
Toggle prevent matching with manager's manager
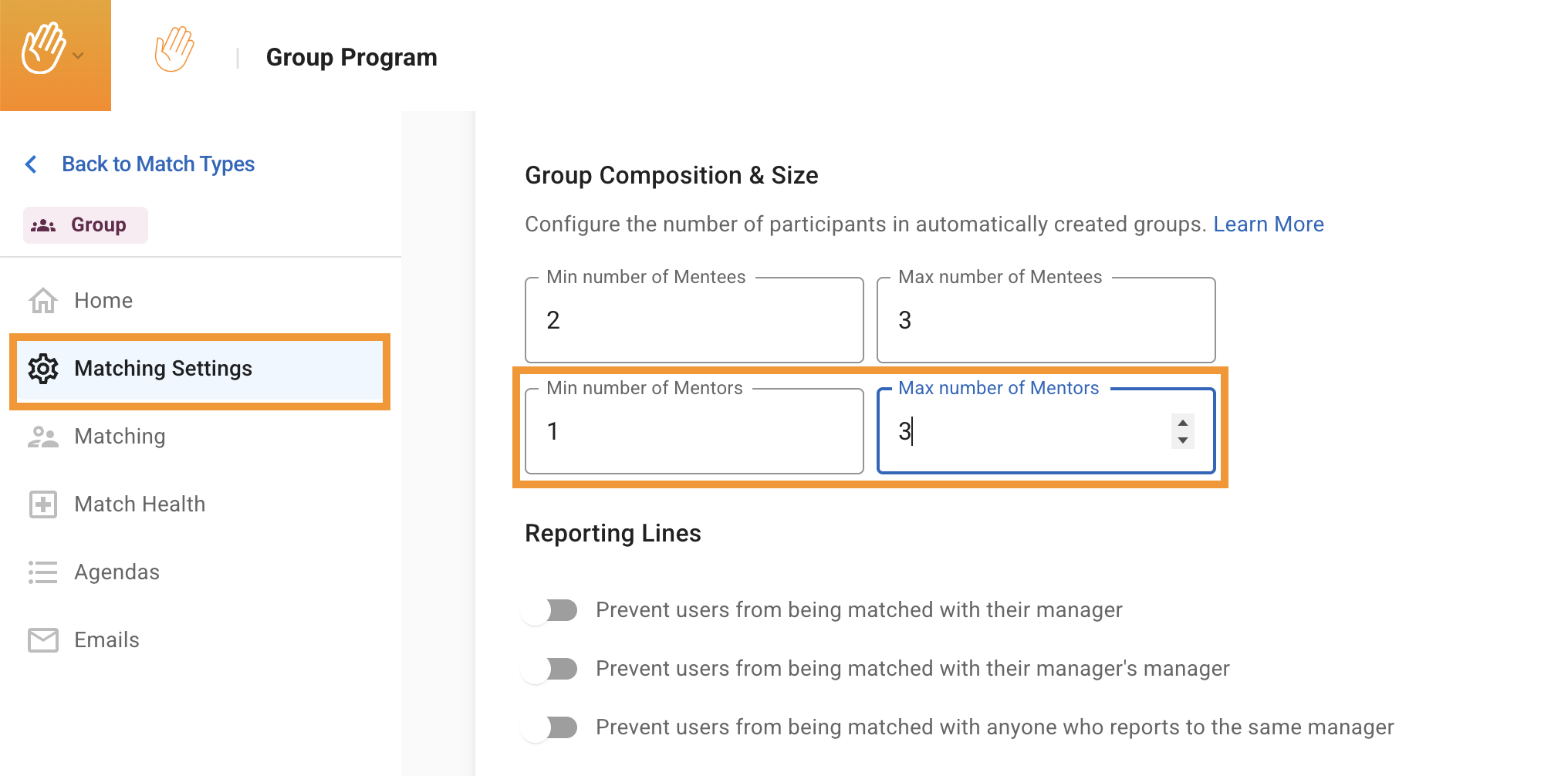549,669
